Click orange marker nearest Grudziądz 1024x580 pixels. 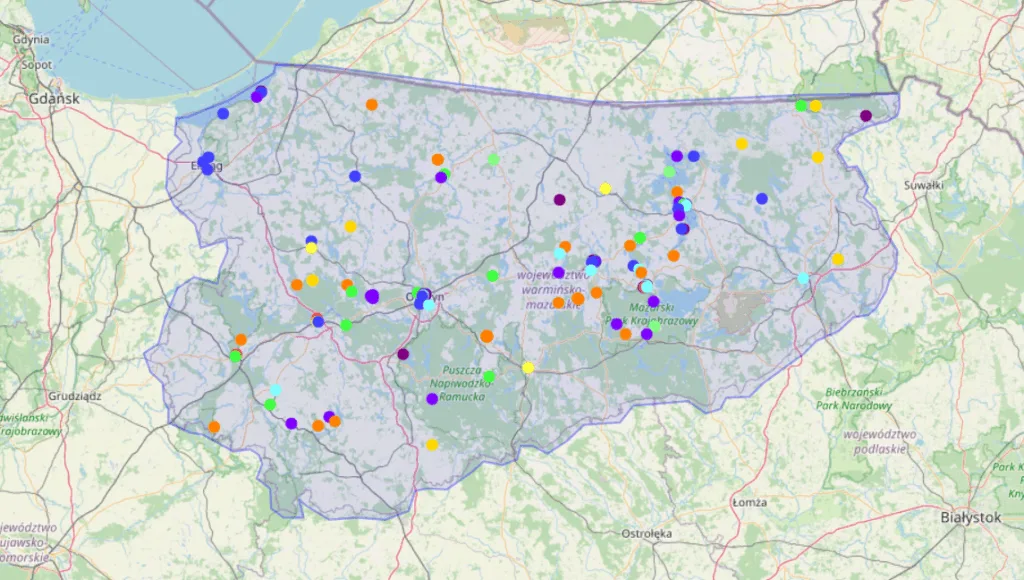[214, 427]
